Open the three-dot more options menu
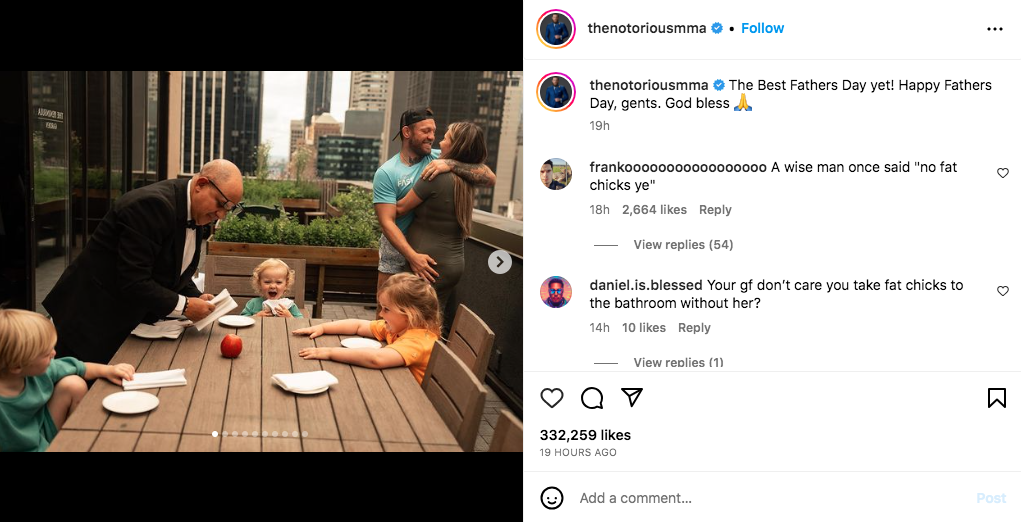The width and height of the screenshot is (1021, 522). click(x=994, y=29)
